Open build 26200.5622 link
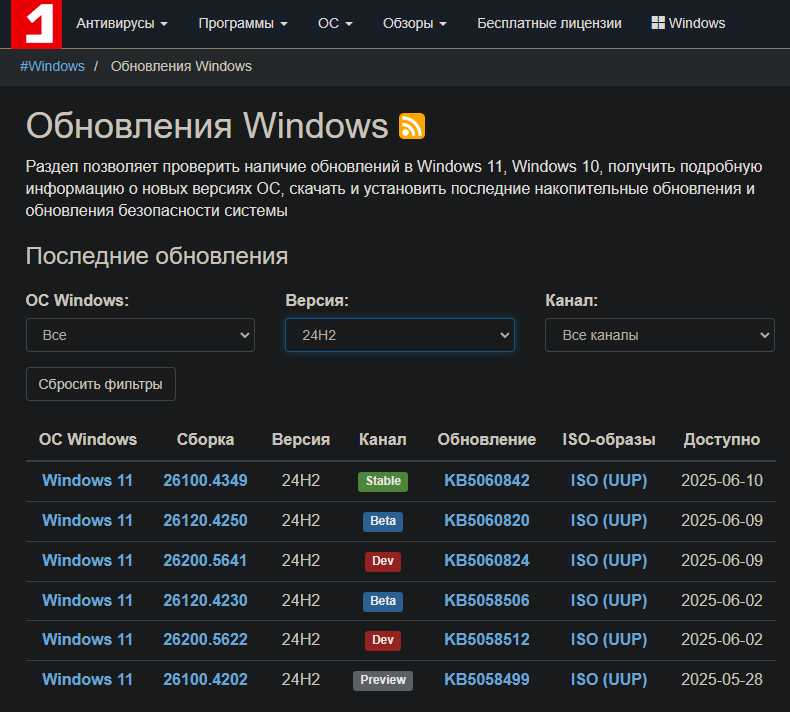The width and height of the screenshot is (790, 712). pyautogui.click(x=205, y=639)
